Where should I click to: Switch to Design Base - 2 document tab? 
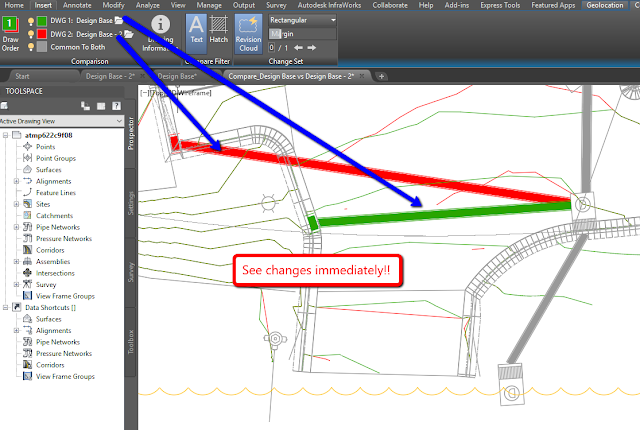pyautogui.click(x=110, y=76)
